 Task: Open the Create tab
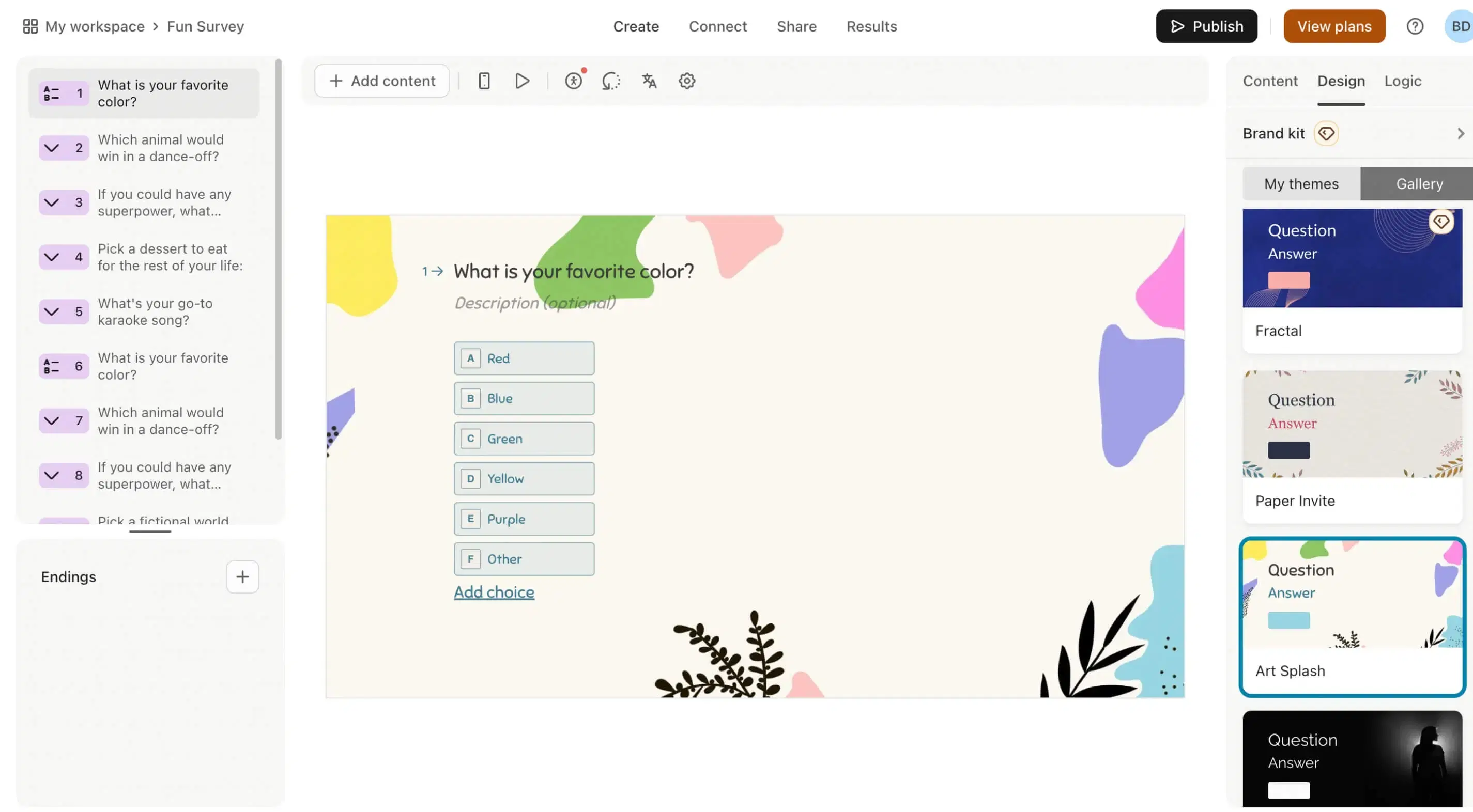636,26
